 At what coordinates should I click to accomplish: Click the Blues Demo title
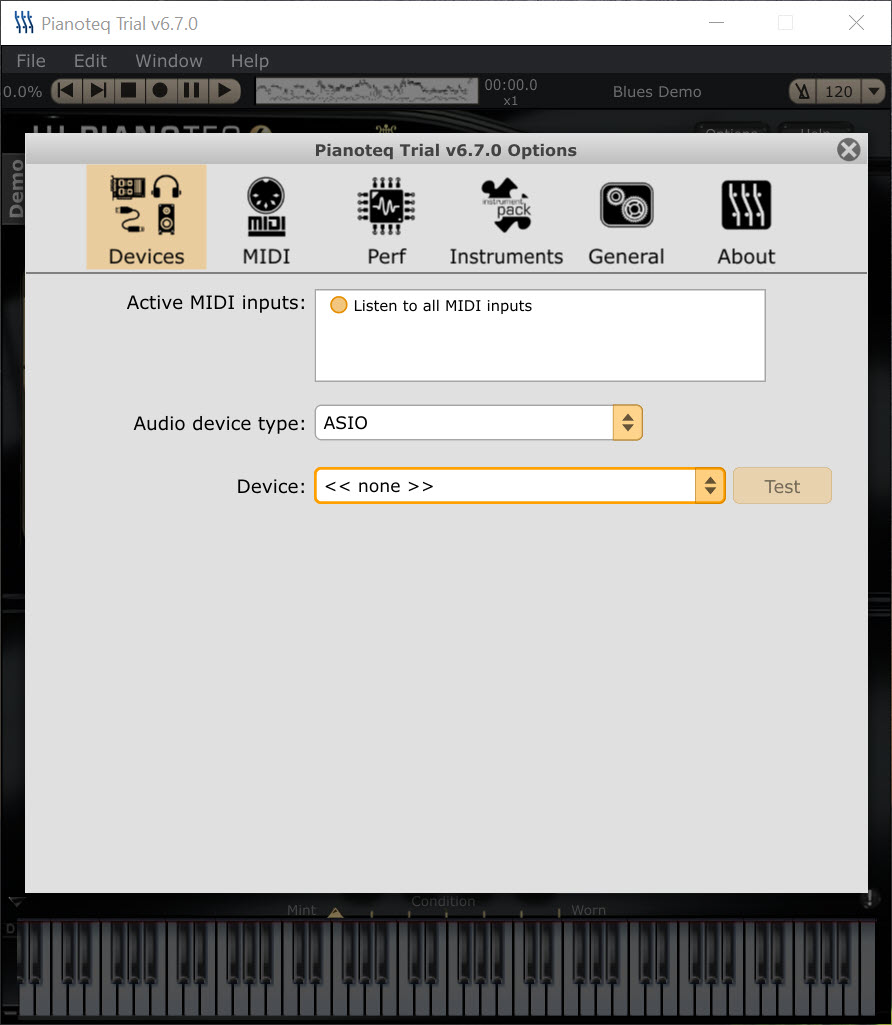657,92
